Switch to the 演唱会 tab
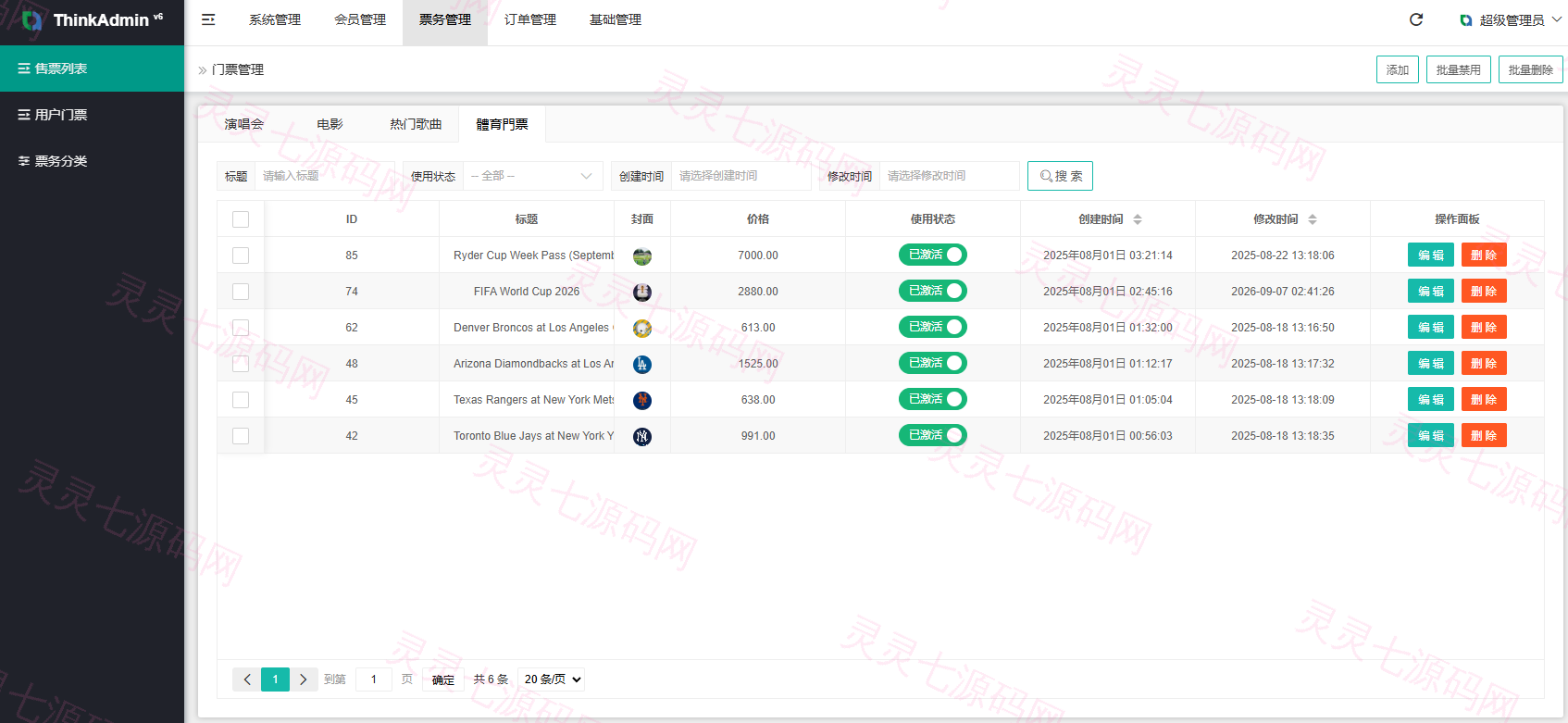 (x=244, y=124)
